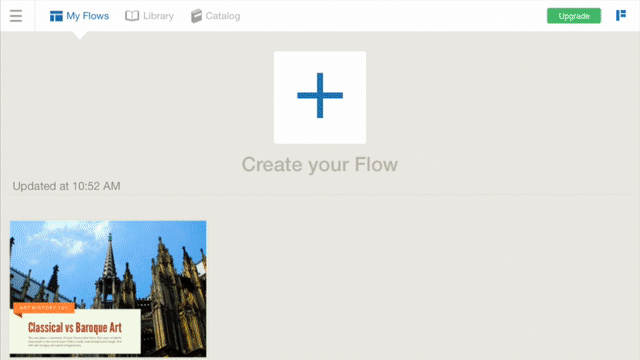Image resolution: width=640 pixels, height=360 pixels.
Task: Click the small description text under the flow title
Action: click(x=75, y=342)
